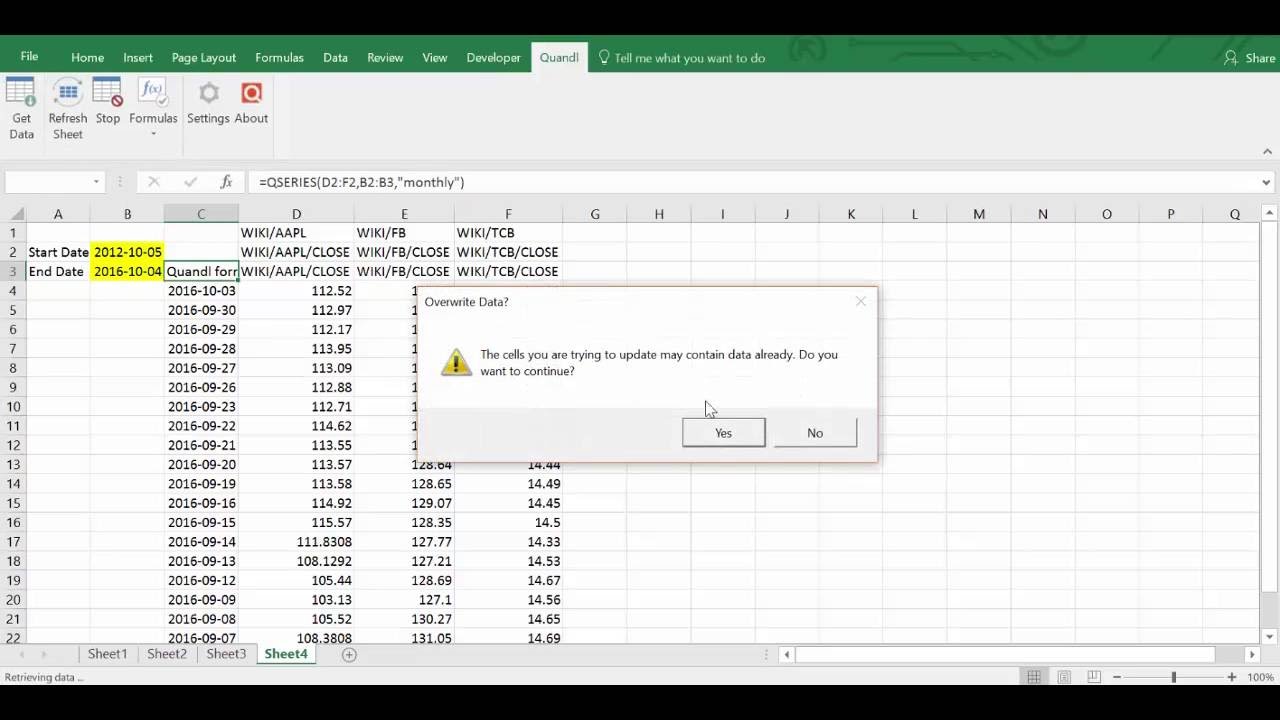The height and width of the screenshot is (720, 1280).
Task: Select value cell 111.8308
Action: 296,542
